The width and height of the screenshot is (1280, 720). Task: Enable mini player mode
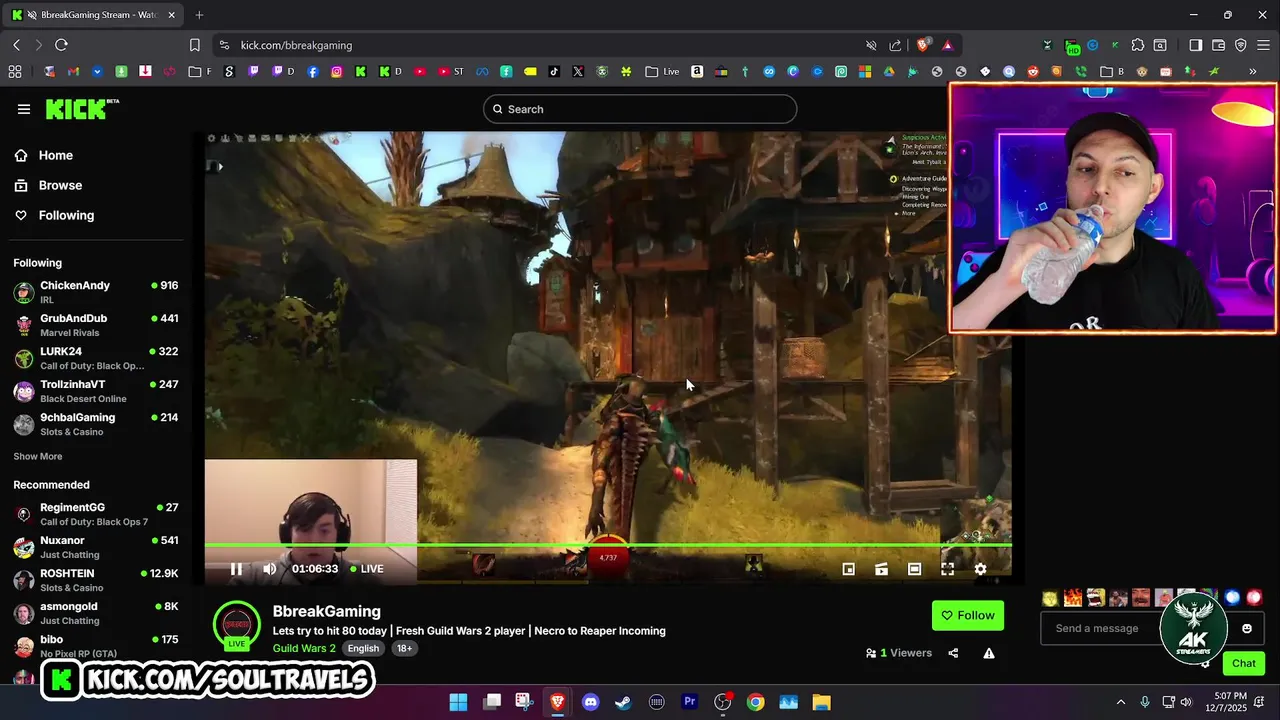(848, 569)
